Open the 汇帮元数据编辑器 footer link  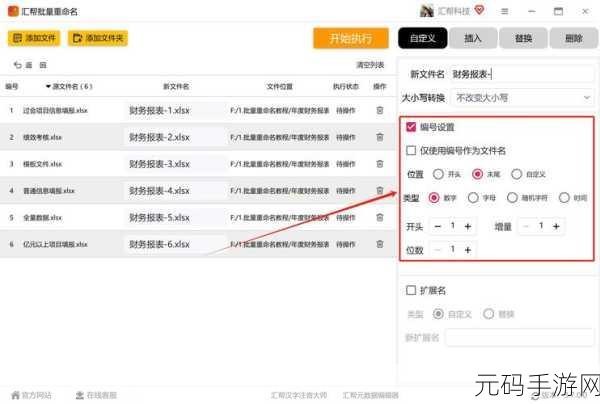pos(370,395)
